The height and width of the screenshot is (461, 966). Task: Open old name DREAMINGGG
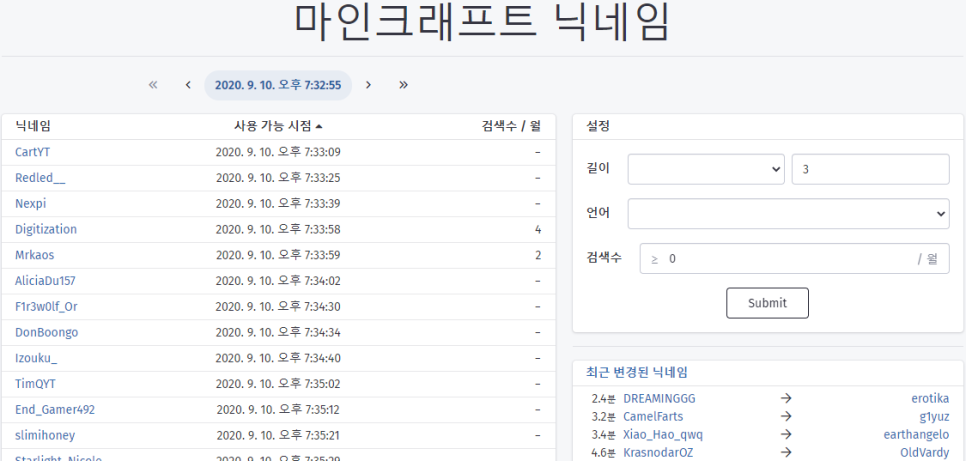tap(659, 399)
